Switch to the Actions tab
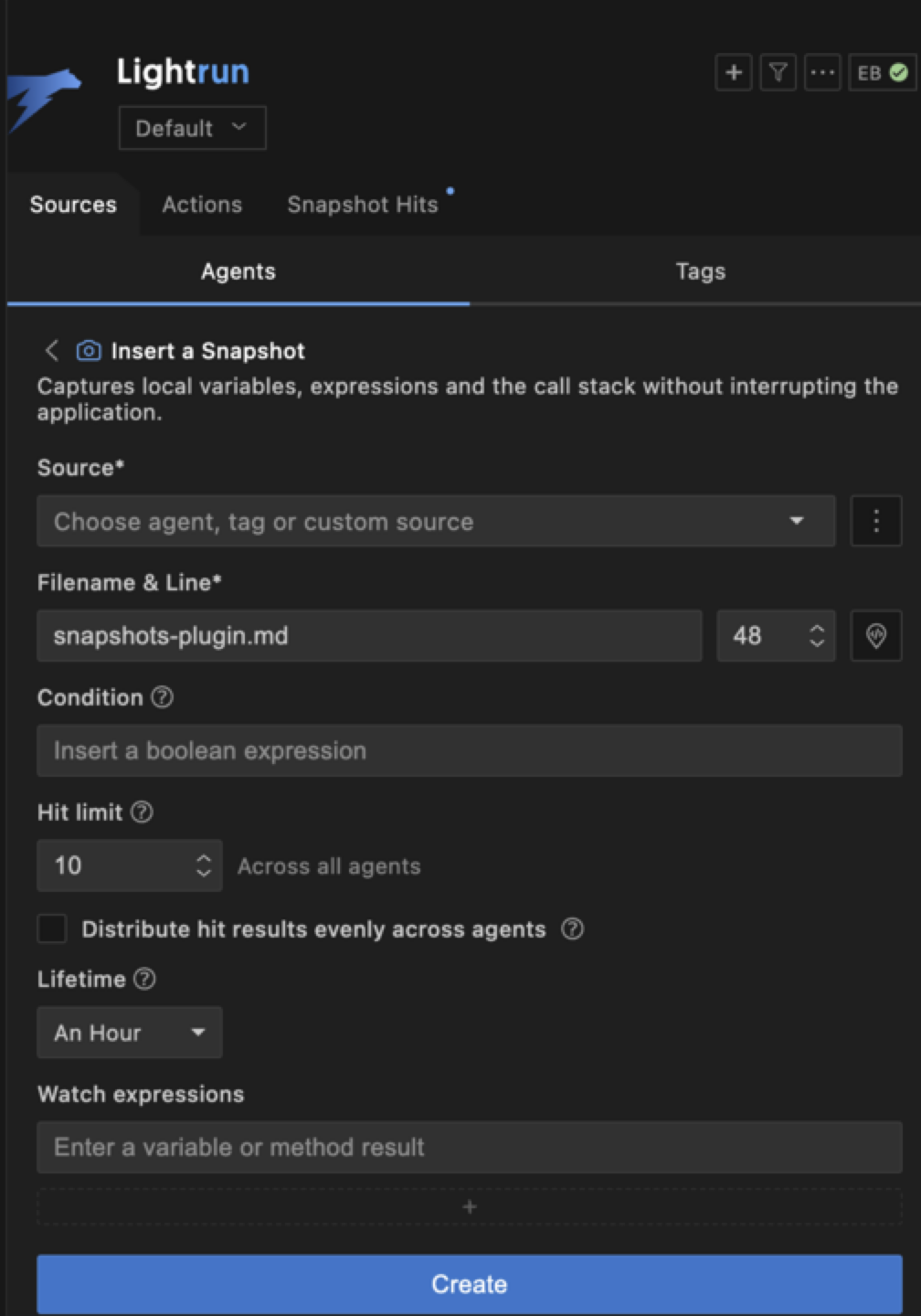Screen dimensions: 921x1316 [x=202, y=205]
